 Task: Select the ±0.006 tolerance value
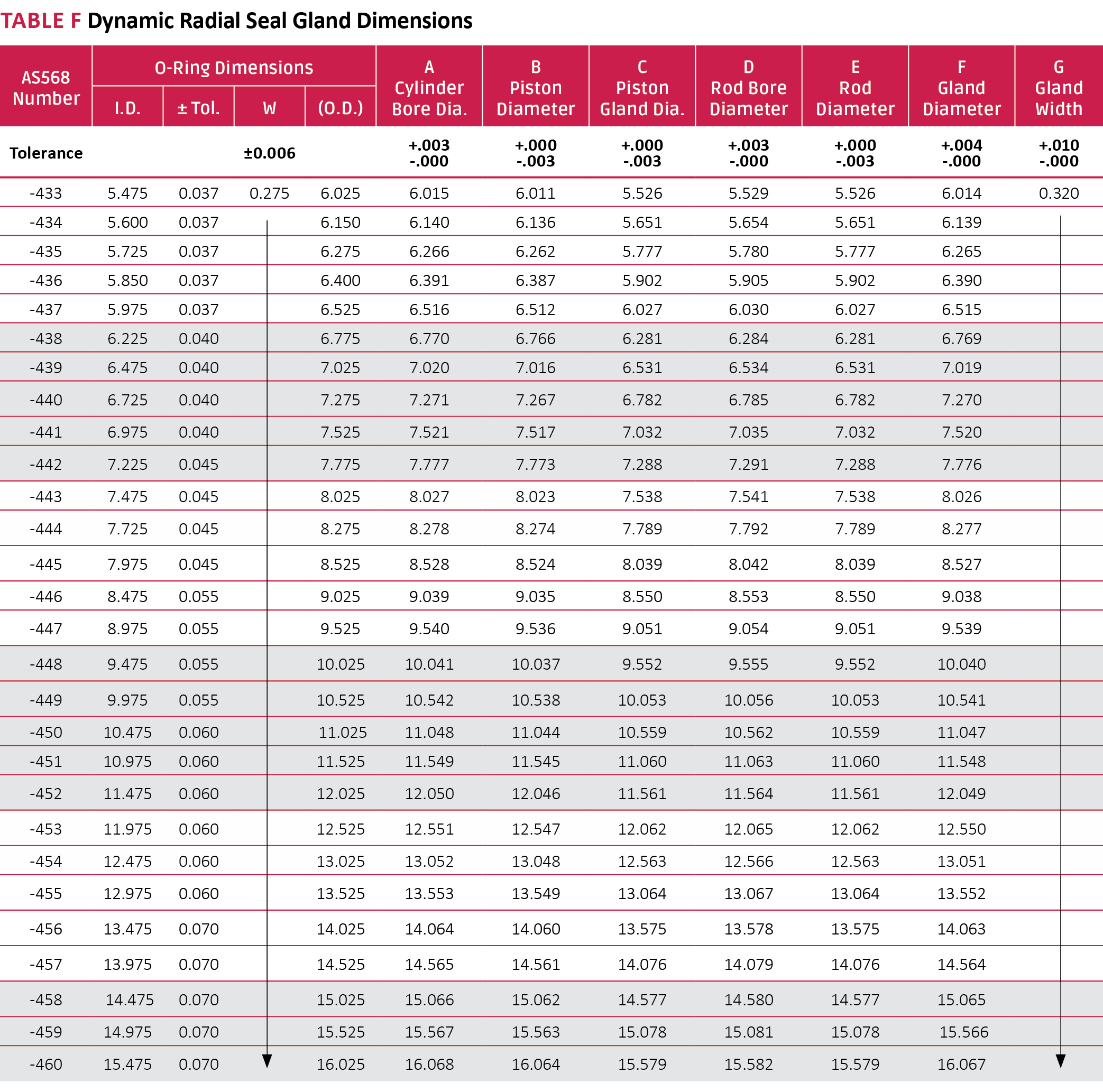click(x=269, y=153)
